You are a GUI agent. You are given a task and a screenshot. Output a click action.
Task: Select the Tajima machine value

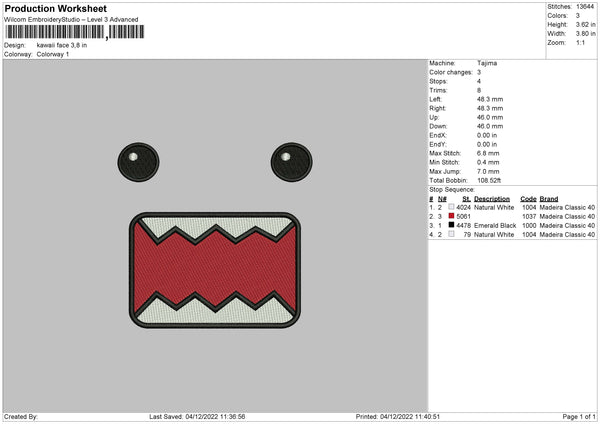pyautogui.click(x=487, y=63)
